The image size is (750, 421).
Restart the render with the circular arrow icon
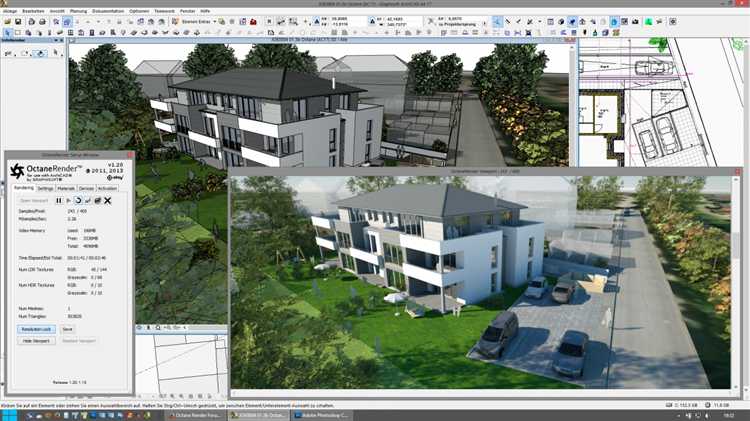[x=78, y=201]
